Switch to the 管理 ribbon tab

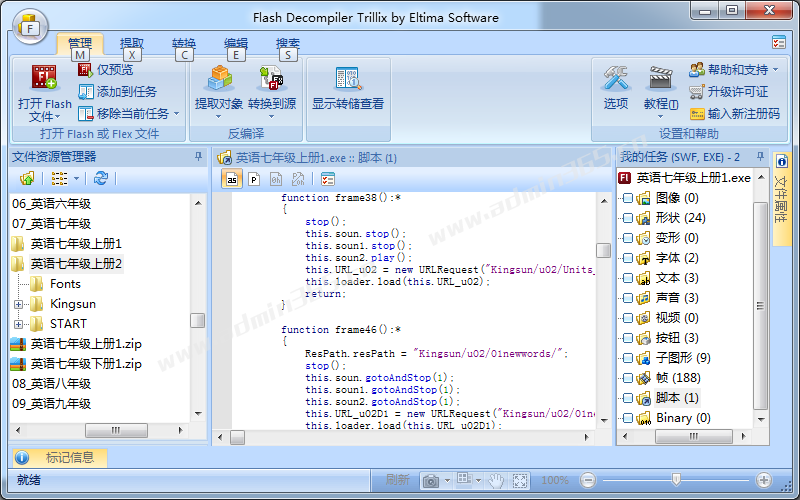coord(80,44)
